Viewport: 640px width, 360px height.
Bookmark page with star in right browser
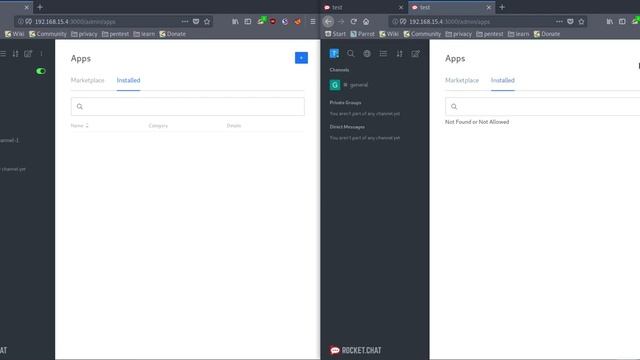coord(581,21)
